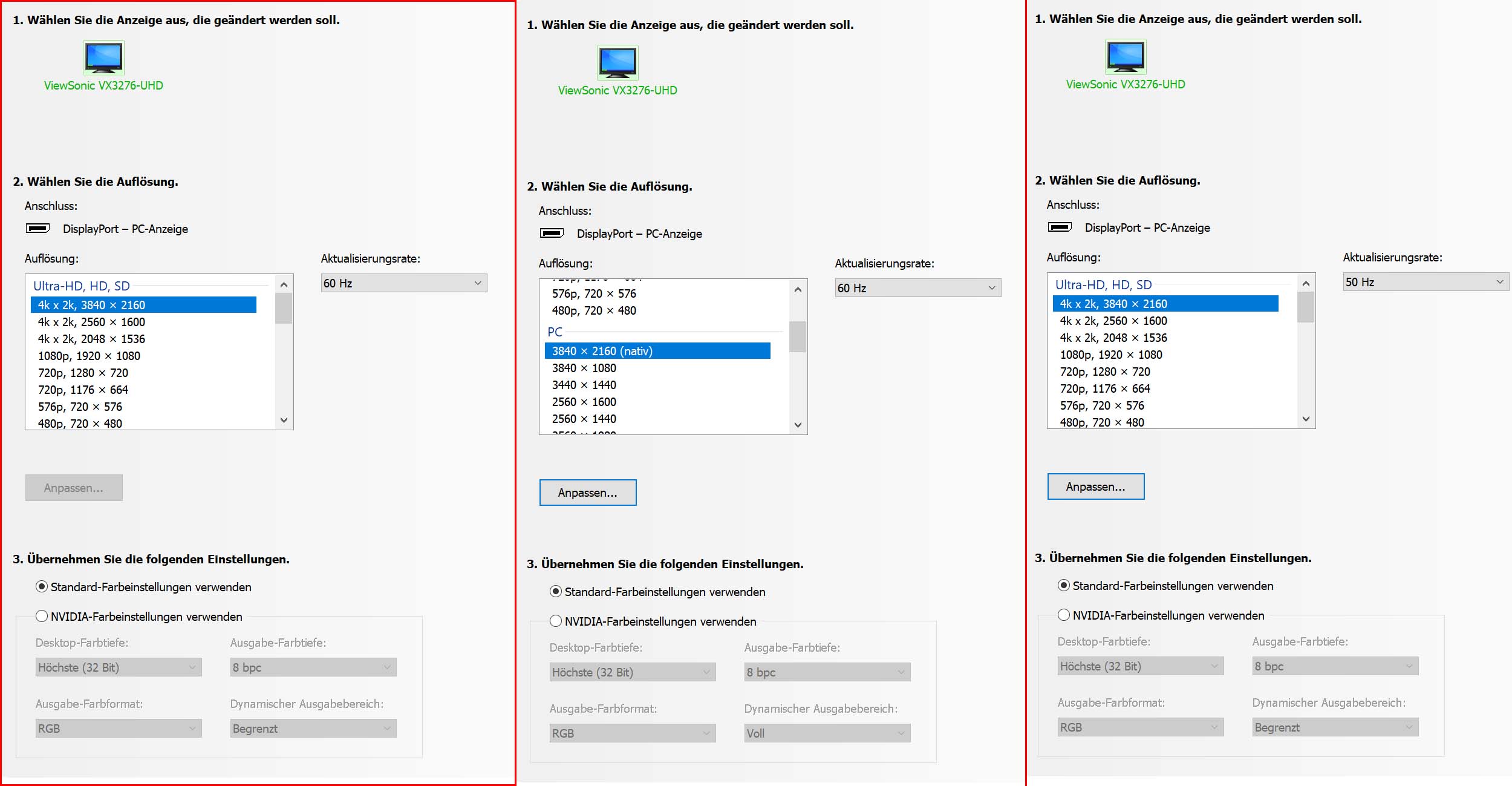Click the down arrow of the PC resolution list

tap(798, 425)
